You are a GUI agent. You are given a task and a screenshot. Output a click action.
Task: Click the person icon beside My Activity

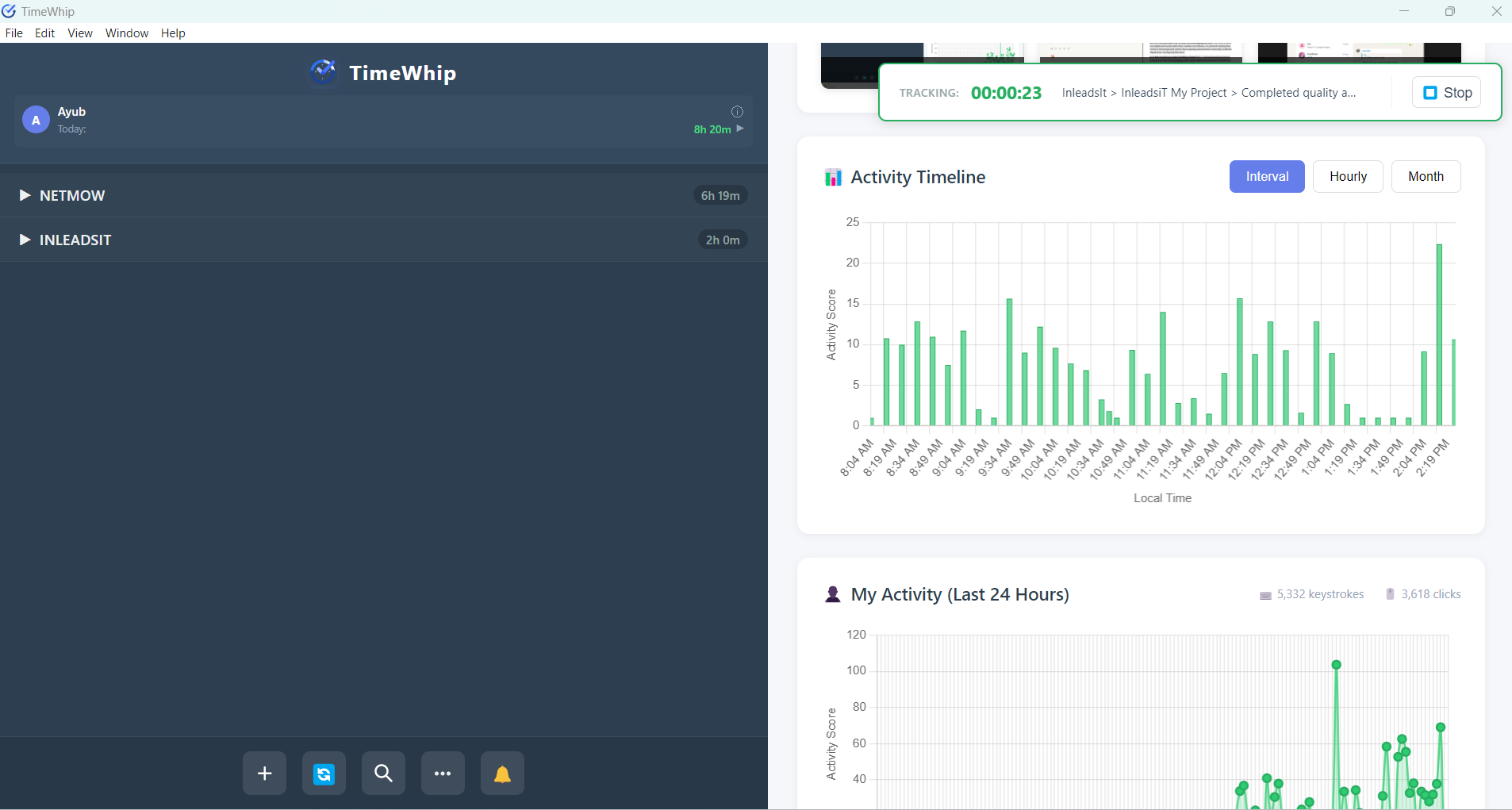(833, 594)
